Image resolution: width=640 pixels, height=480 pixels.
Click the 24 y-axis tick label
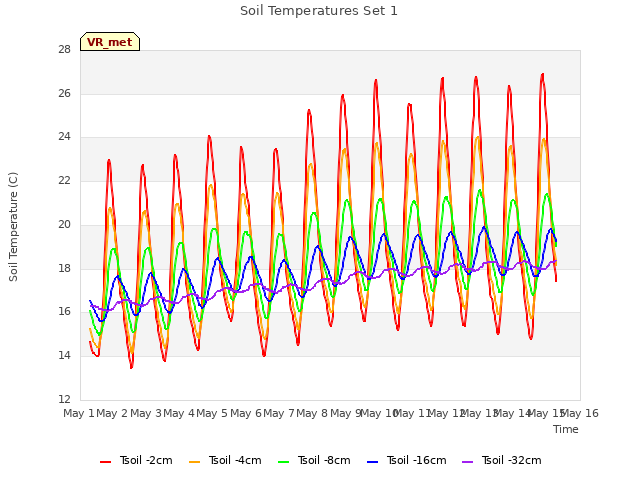pos(64,137)
